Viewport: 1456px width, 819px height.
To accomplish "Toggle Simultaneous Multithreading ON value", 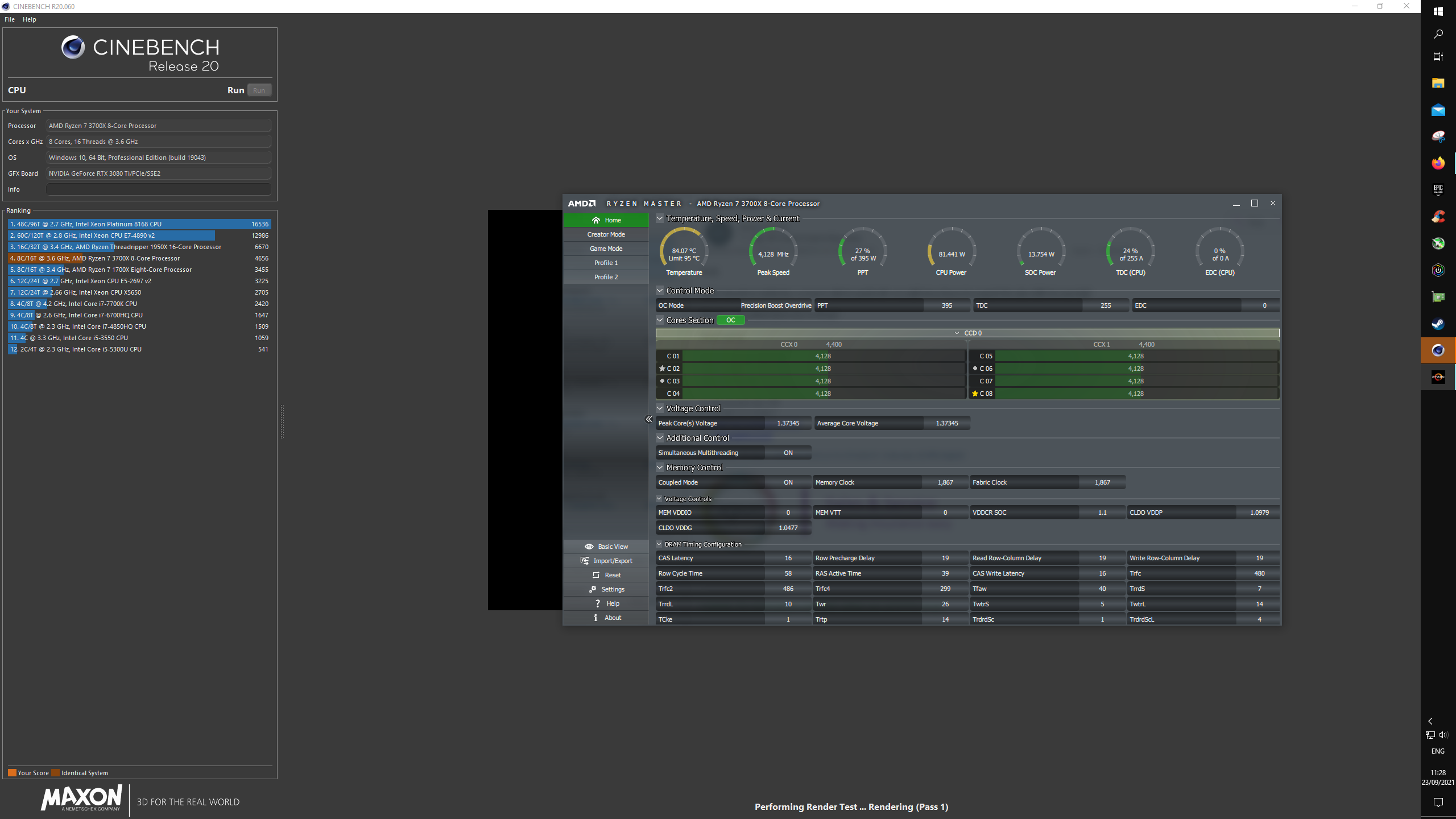I will pos(788,453).
